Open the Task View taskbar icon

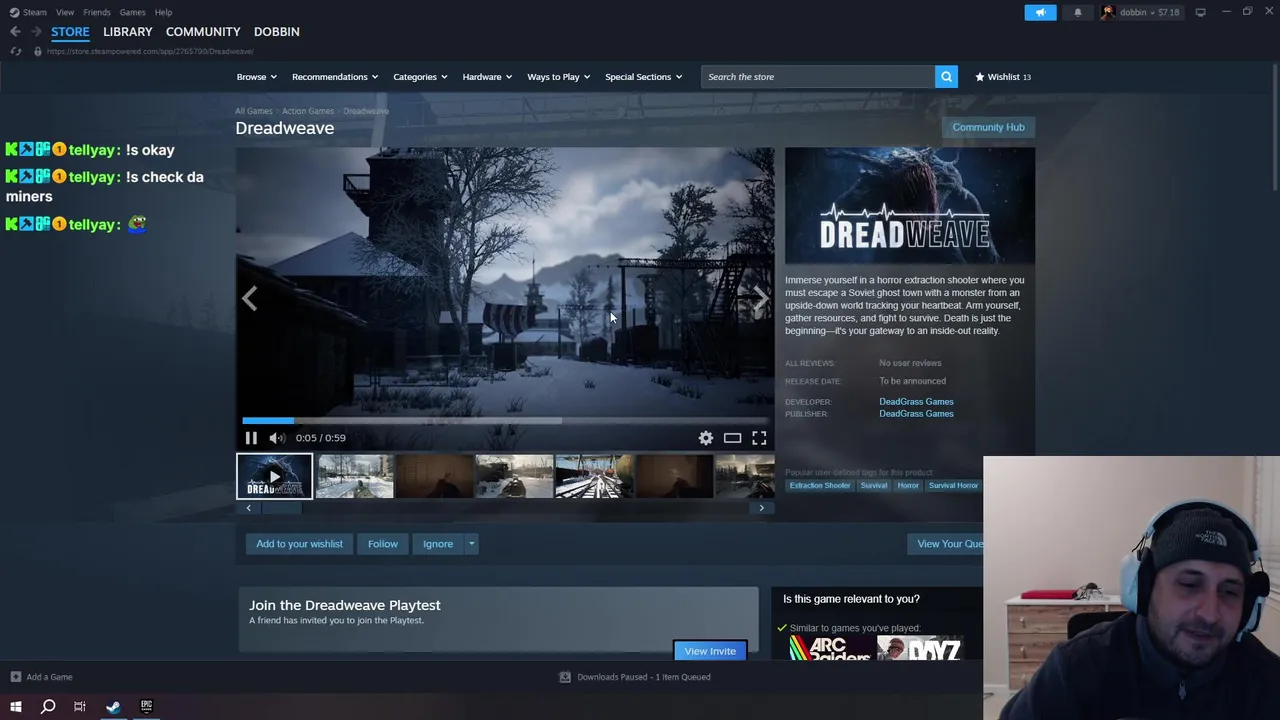(x=80, y=707)
